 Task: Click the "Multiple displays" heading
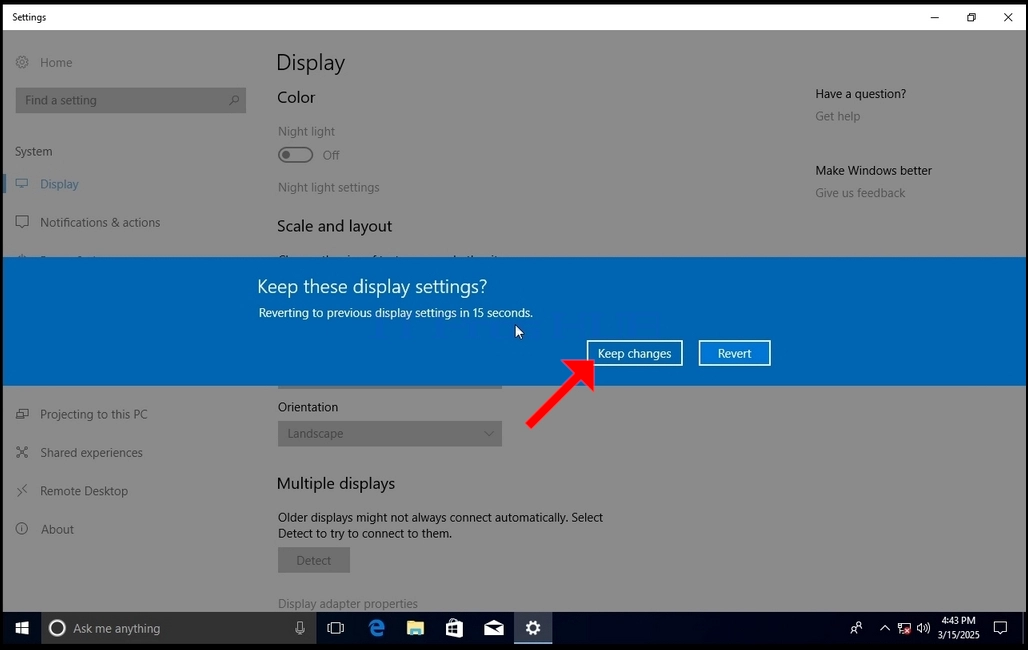336,483
